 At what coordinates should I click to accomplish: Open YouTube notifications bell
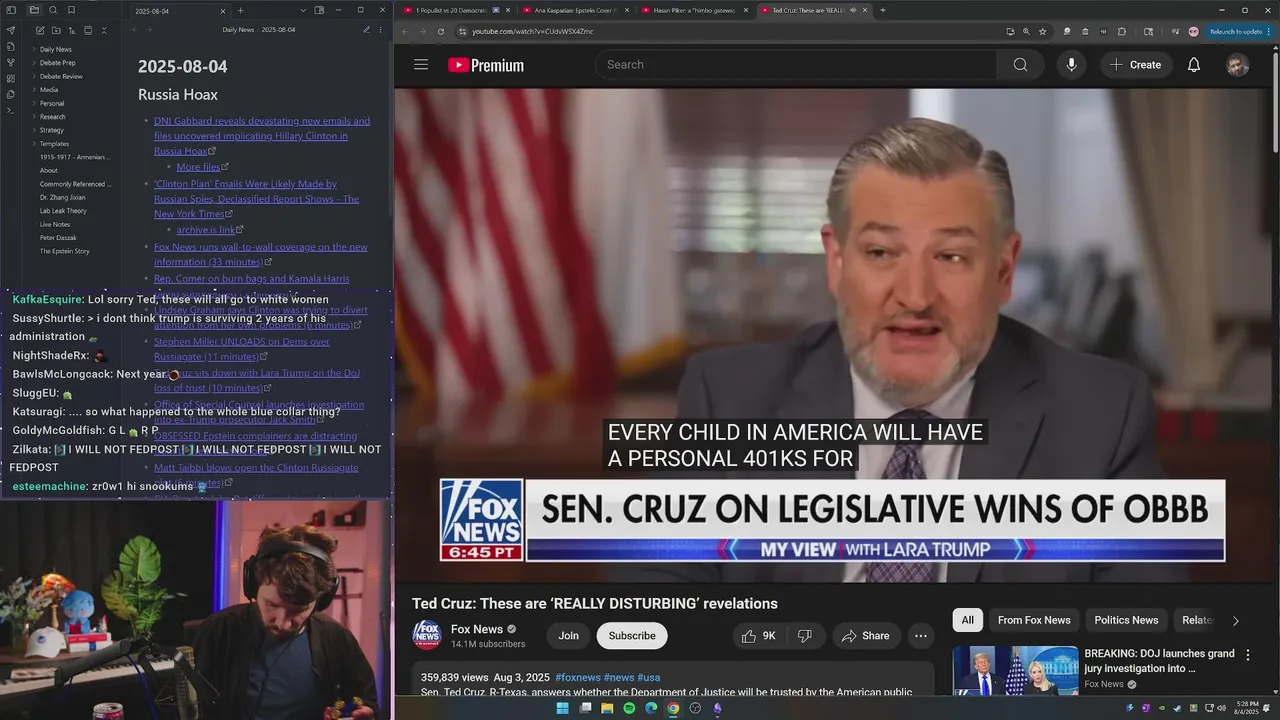(1194, 65)
